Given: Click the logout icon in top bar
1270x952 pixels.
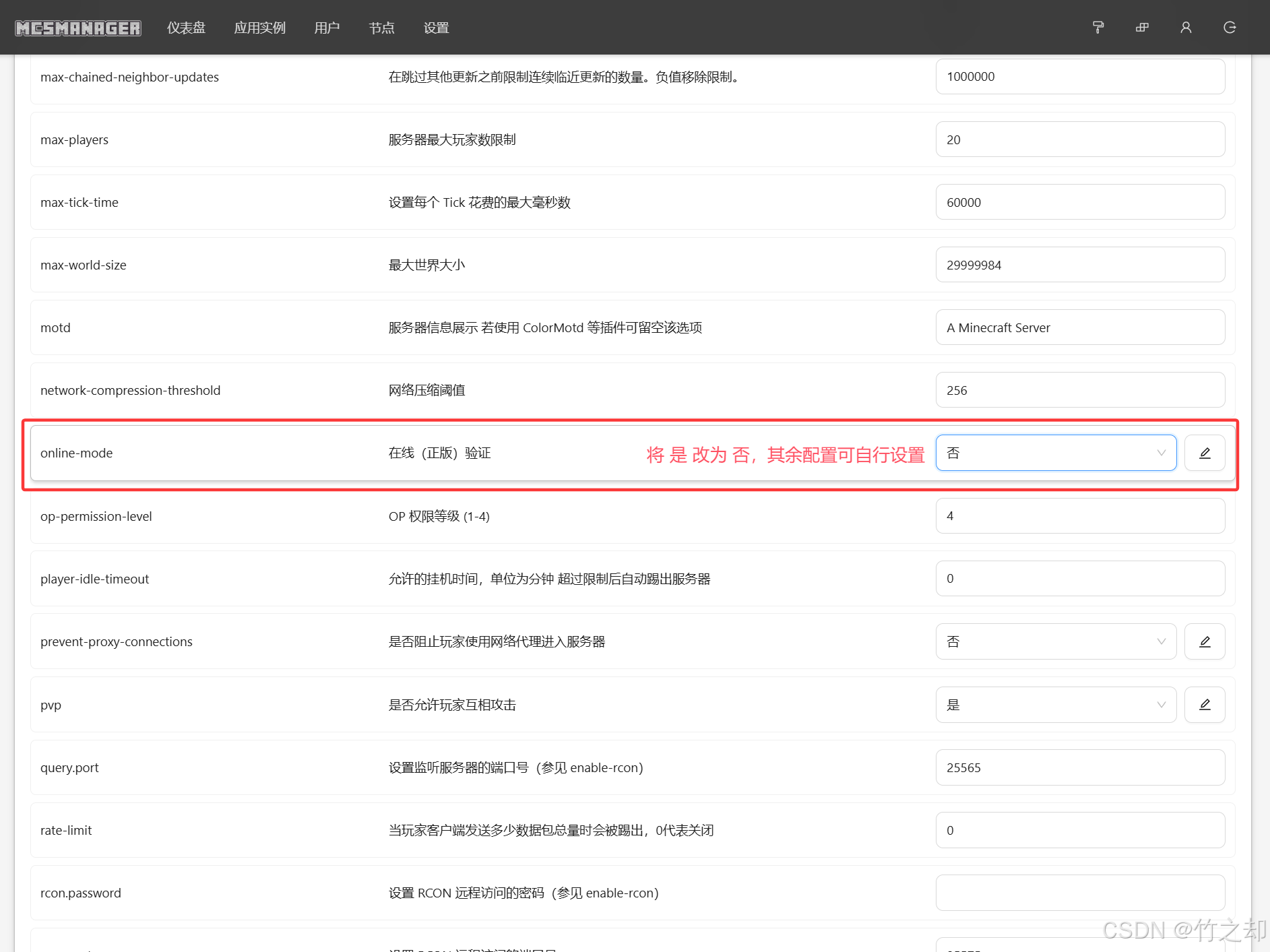Looking at the screenshot, I should (x=1230, y=28).
